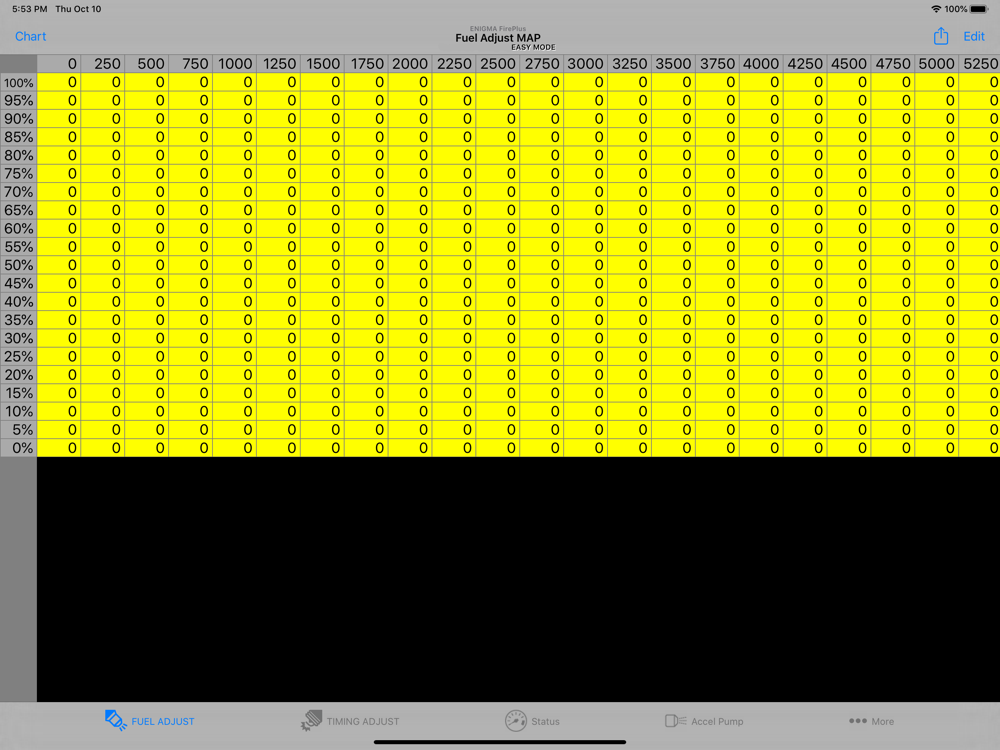This screenshot has width=1000, height=750.
Task: Select the 90% throttle row header
Action: coord(18,119)
